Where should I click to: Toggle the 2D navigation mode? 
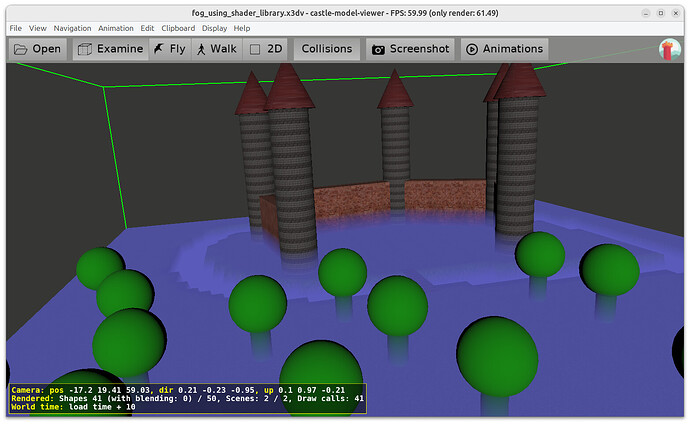tap(265, 49)
